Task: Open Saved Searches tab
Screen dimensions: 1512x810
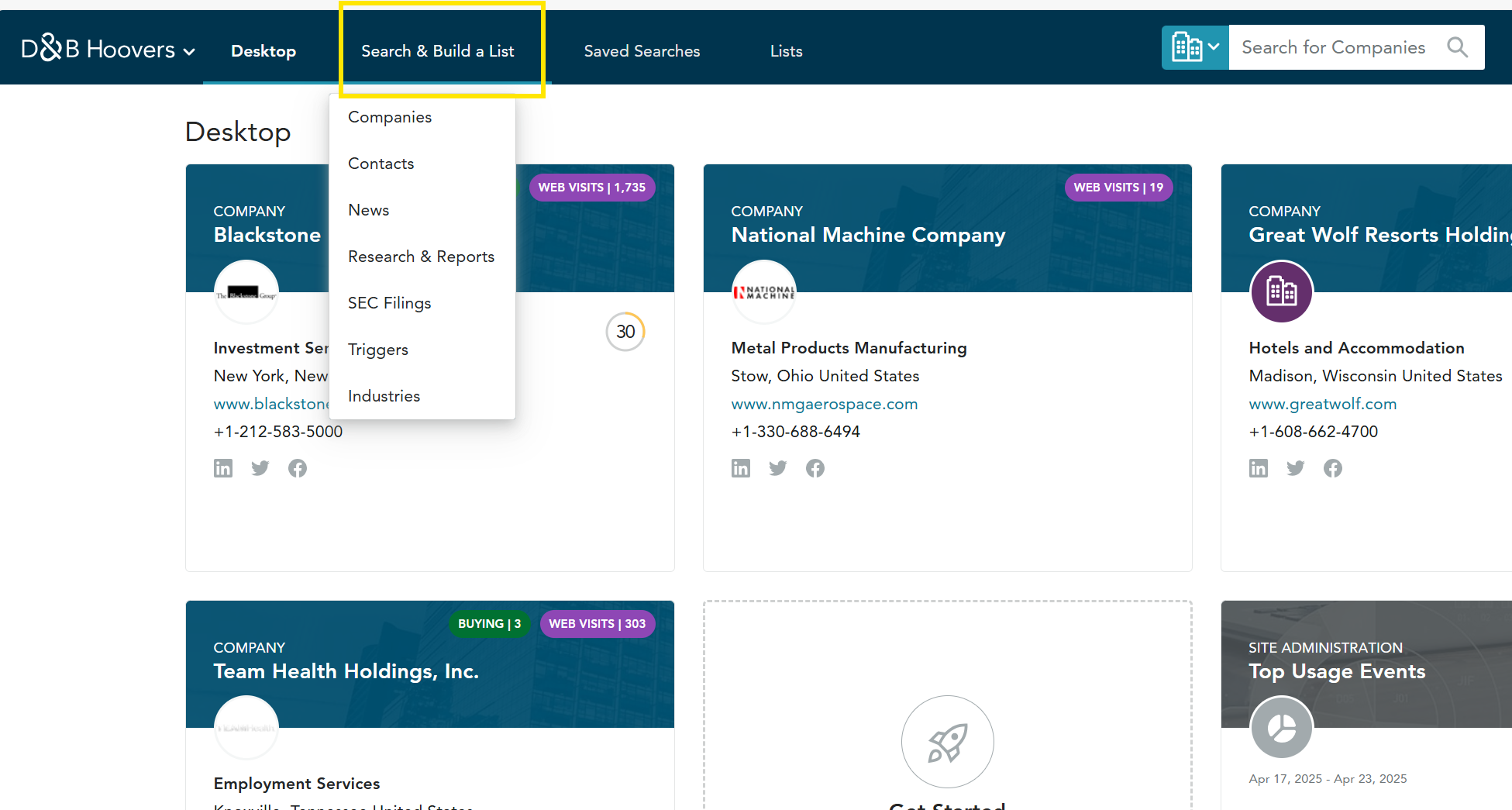Action: [x=642, y=51]
